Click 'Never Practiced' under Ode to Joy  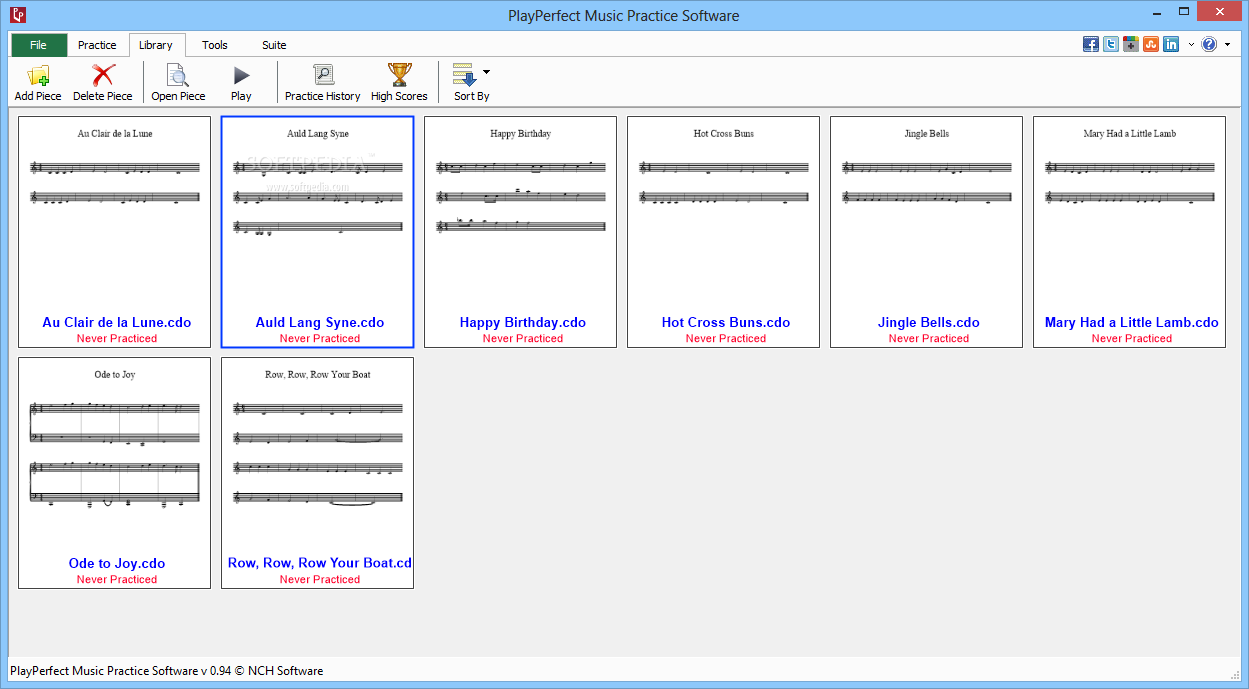click(117, 579)
